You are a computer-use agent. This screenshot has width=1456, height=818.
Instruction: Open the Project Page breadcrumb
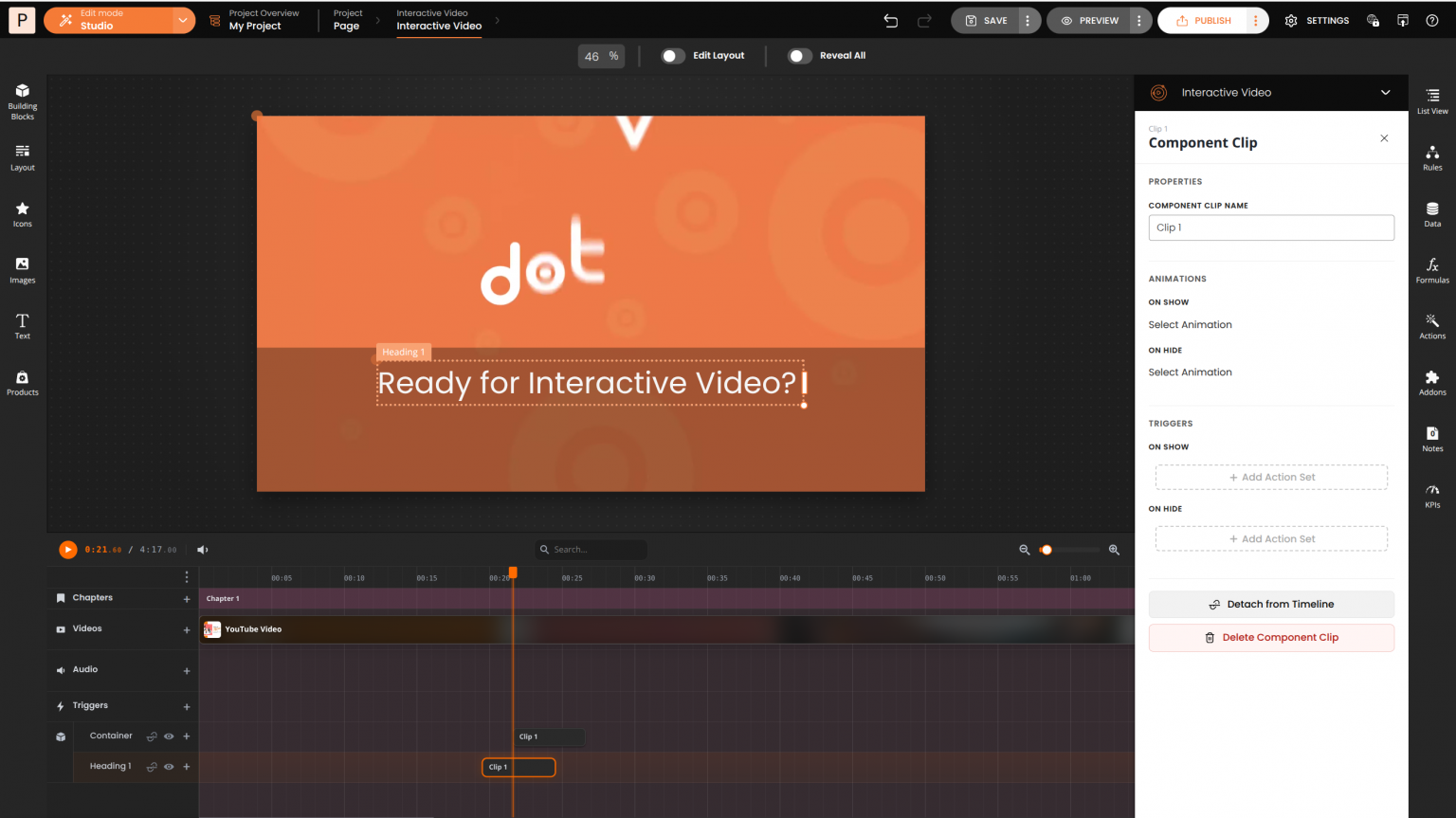point(348,20)
